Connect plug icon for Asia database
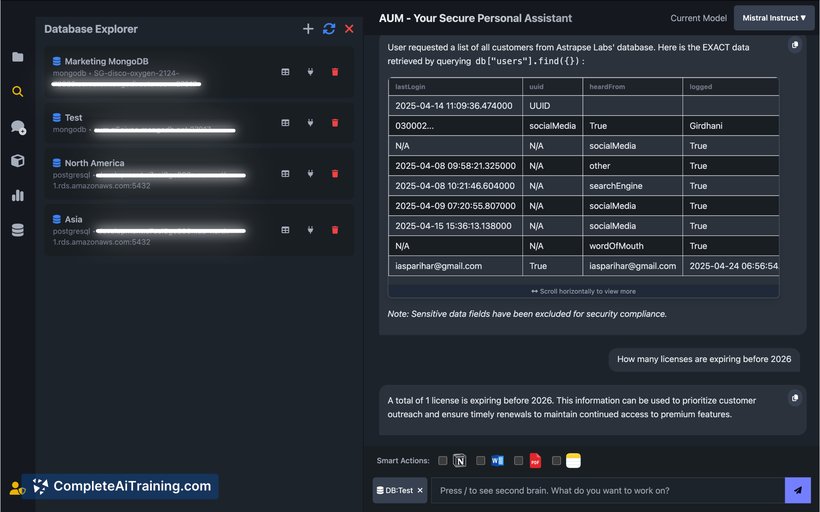The height and width of the screenshot is (512, 820). click(311, 230)
